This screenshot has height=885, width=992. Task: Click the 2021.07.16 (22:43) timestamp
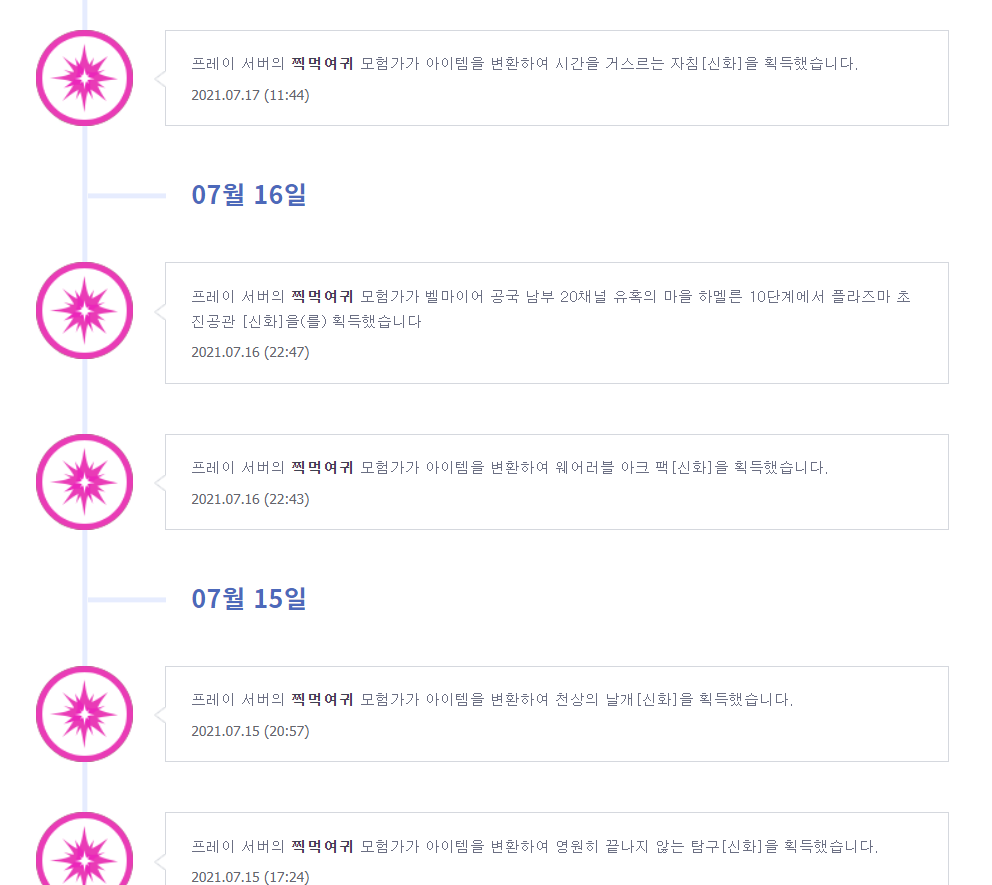(251, 499)
